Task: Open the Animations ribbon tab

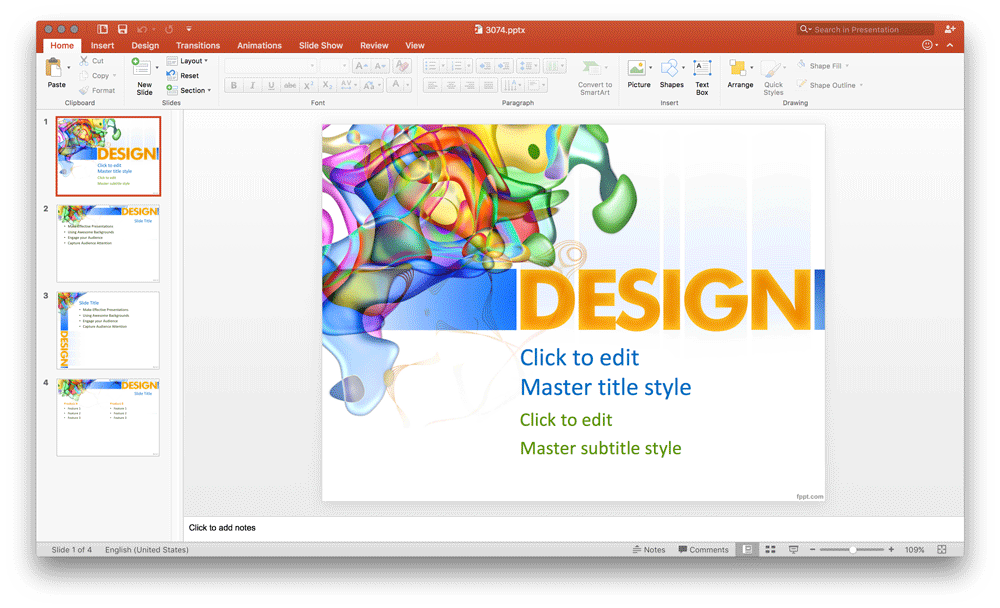Action: click(x=259, y=45)
